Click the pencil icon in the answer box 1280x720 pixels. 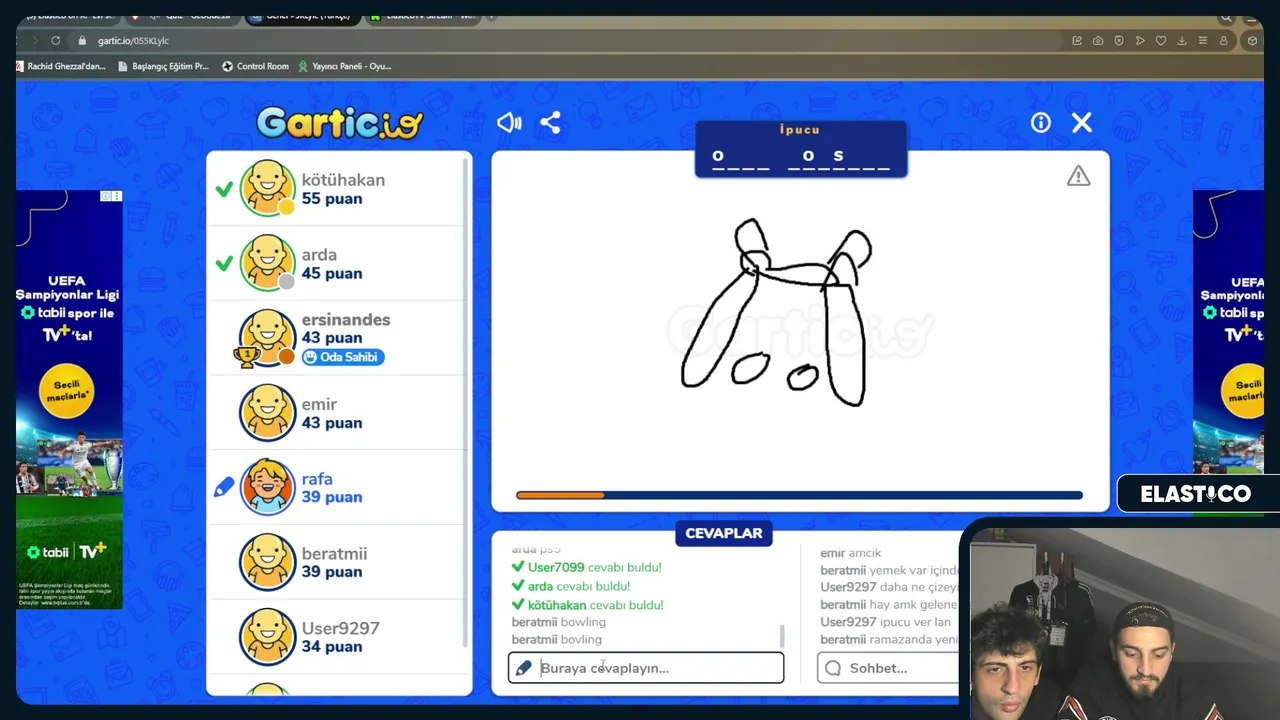click(x=523, y=668)
